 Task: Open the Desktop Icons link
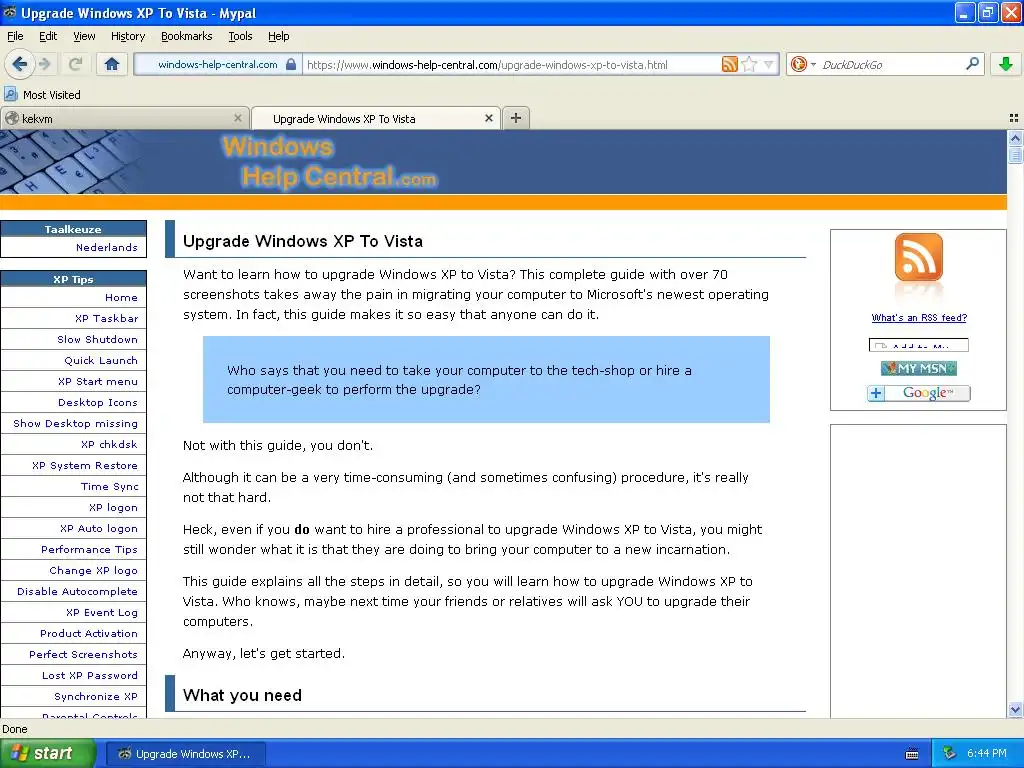[x=98, y=402]
